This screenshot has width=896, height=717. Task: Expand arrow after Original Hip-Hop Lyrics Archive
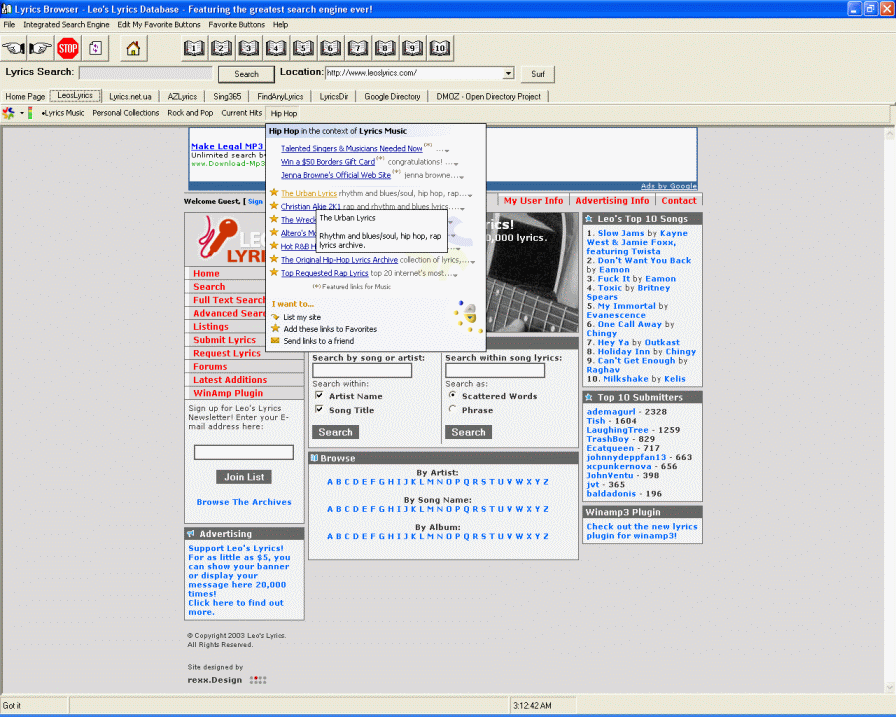[x=473, y=262]
